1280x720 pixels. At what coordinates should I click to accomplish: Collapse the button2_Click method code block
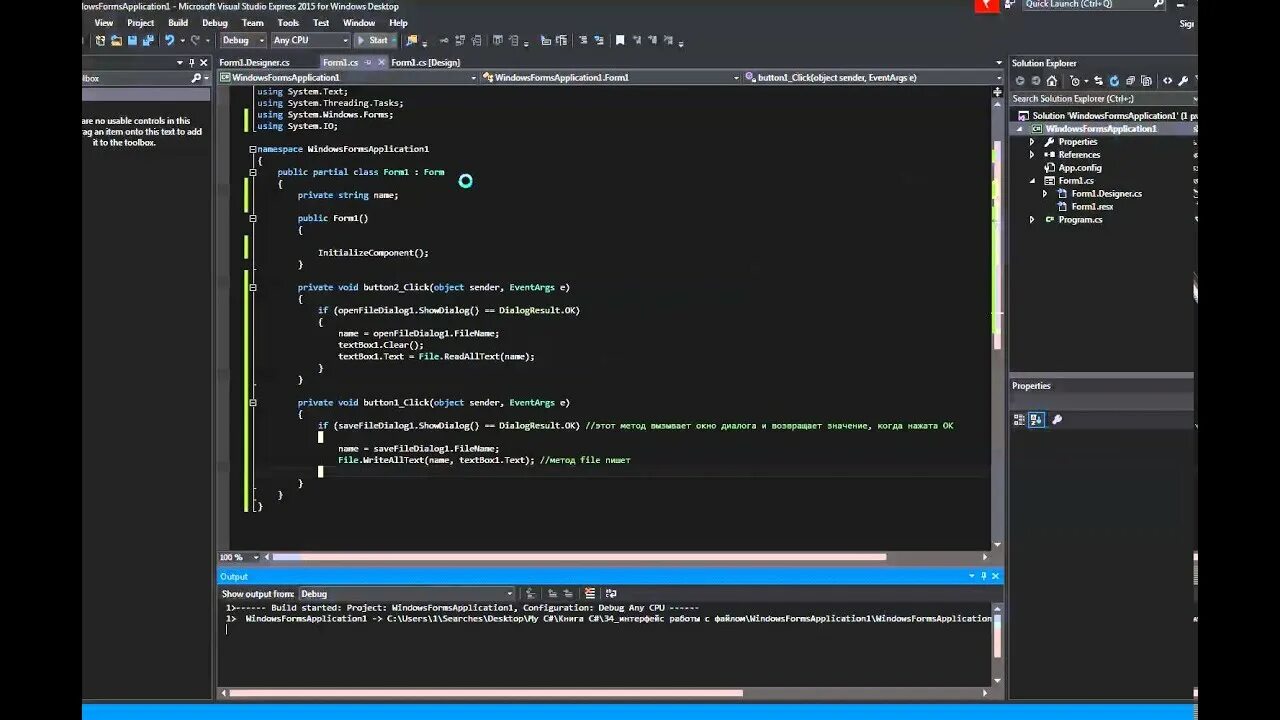tap(253, 287)
